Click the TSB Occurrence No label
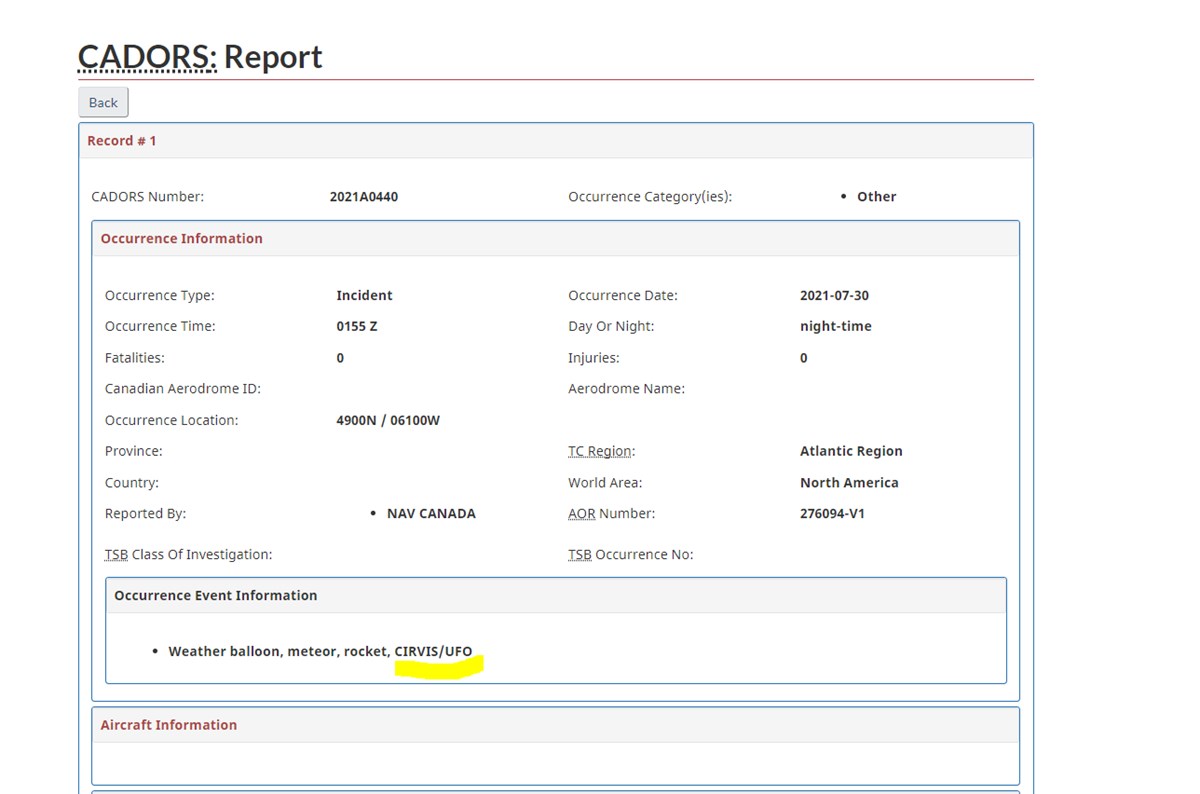The height and width of the screenshot is (794, 1200). point(630,554)
